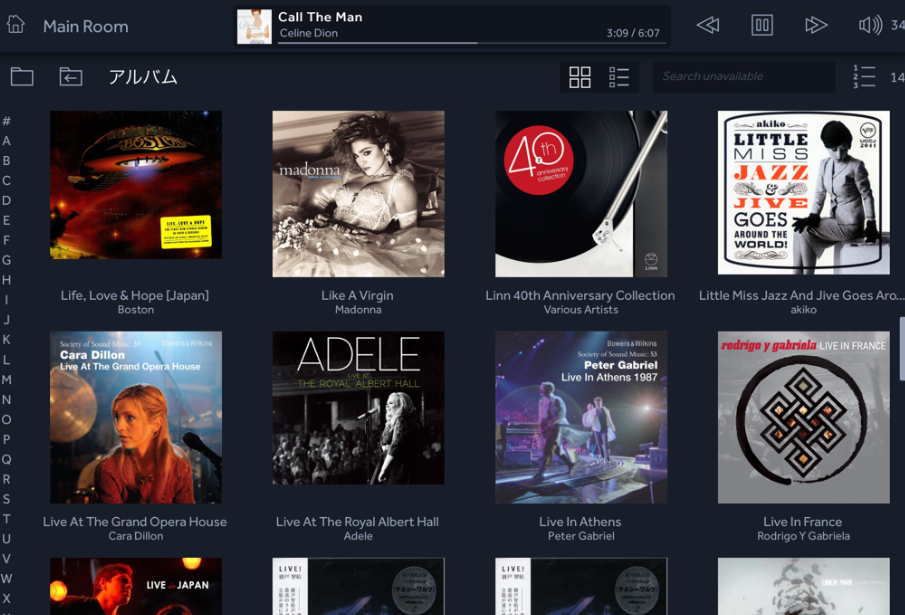Pause the current song
This screenshot has width=905, height=615.
pos(762,25)
